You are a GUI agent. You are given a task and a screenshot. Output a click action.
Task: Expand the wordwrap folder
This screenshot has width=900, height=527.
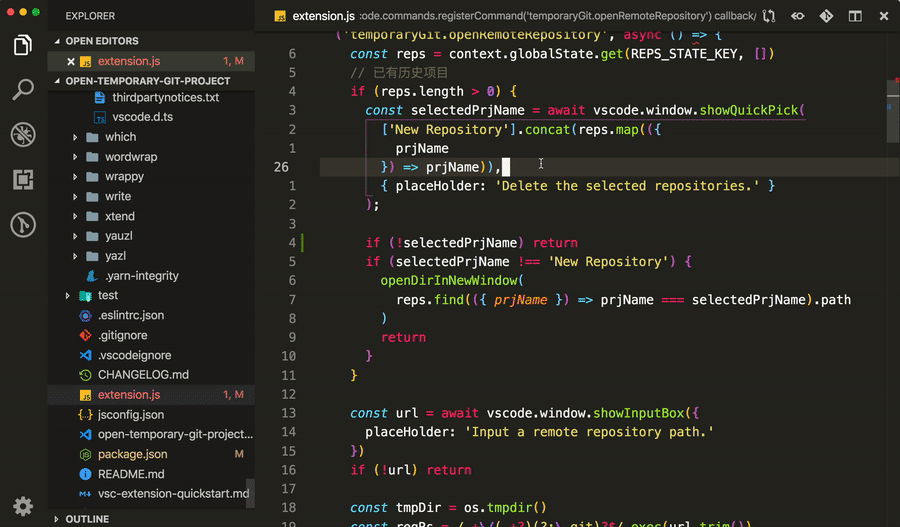click(x=75, y=157)
